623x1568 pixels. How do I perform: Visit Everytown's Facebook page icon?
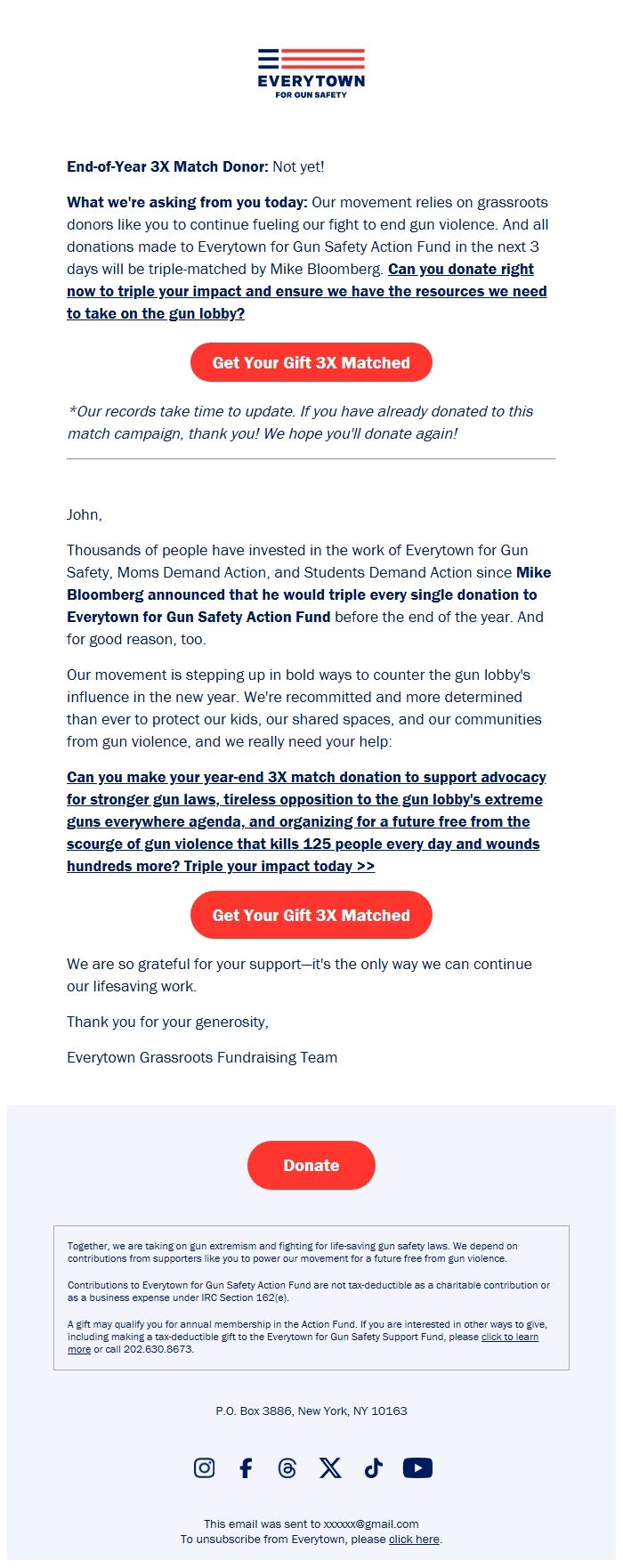point(246,1467)
